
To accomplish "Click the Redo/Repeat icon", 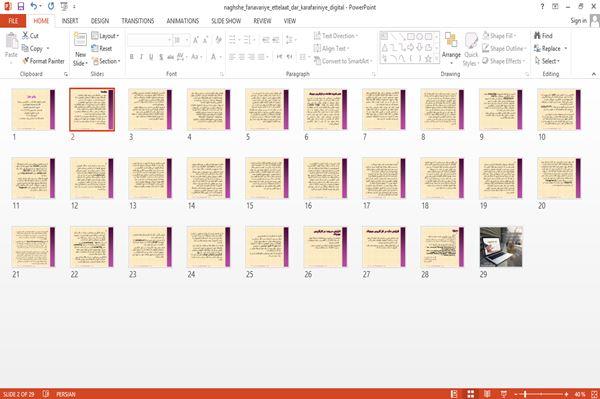I will pyautogui.click(x=51, y=7).
